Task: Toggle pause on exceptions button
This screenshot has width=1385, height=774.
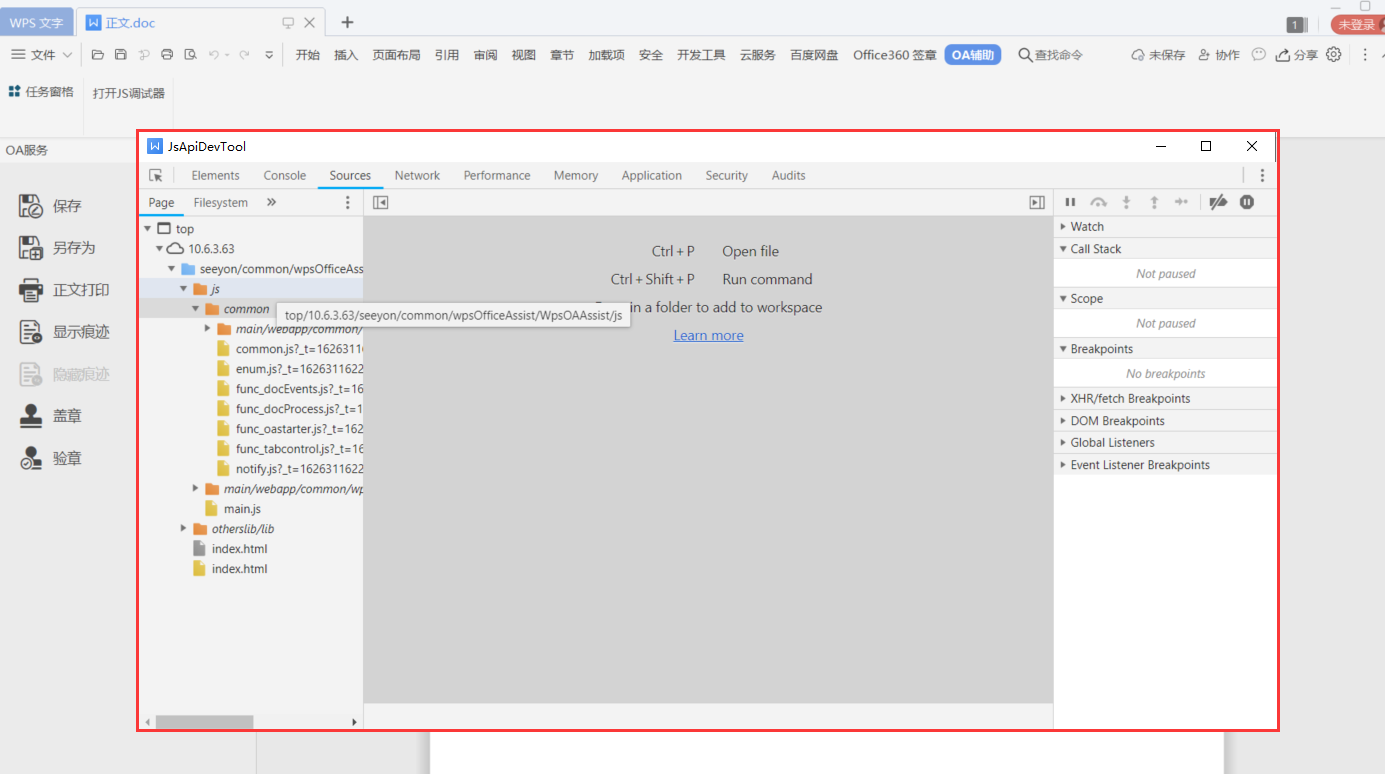Action: [x=1247, y=202]
